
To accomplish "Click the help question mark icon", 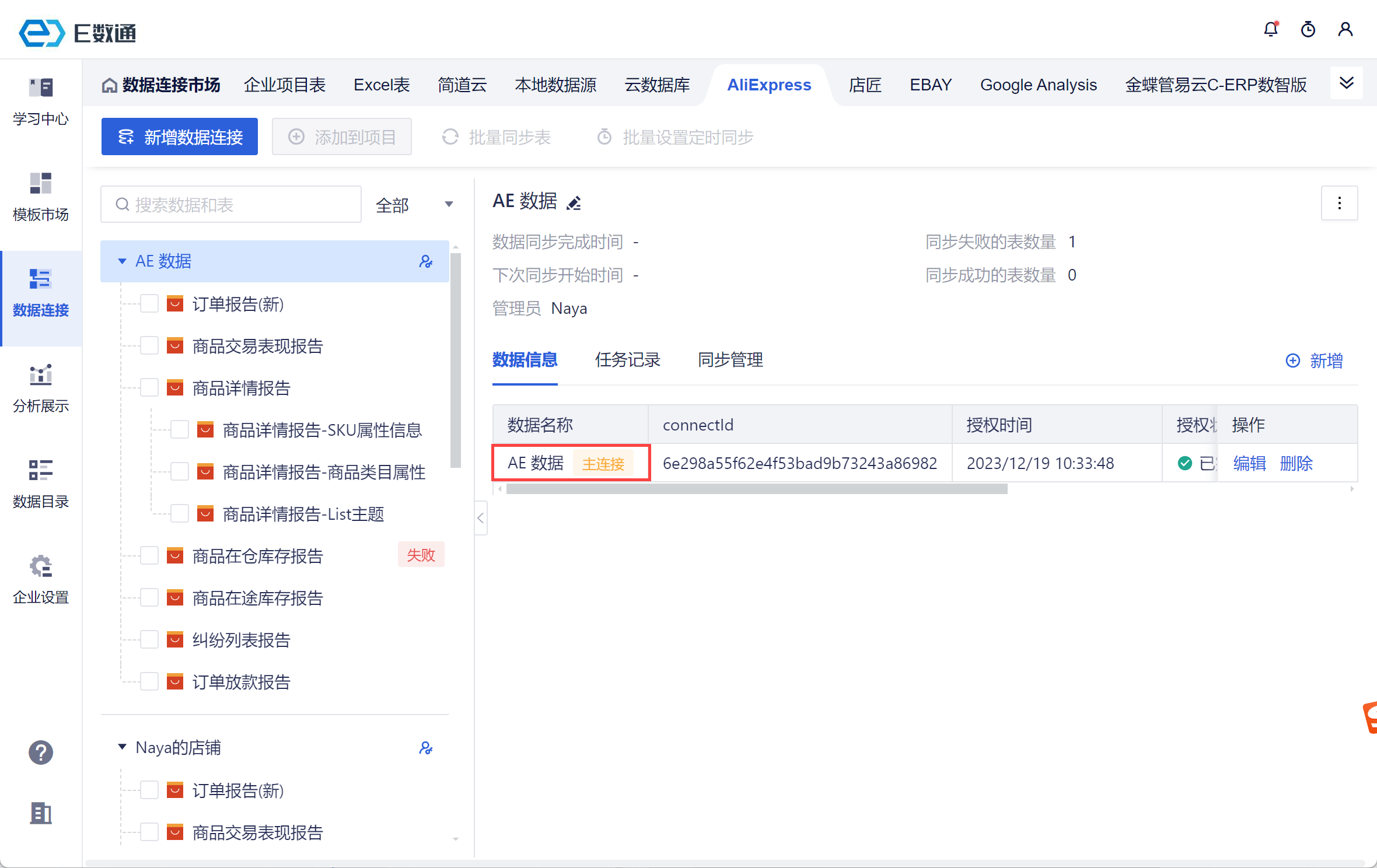I will pyautogui.click(x=40, y=752).
